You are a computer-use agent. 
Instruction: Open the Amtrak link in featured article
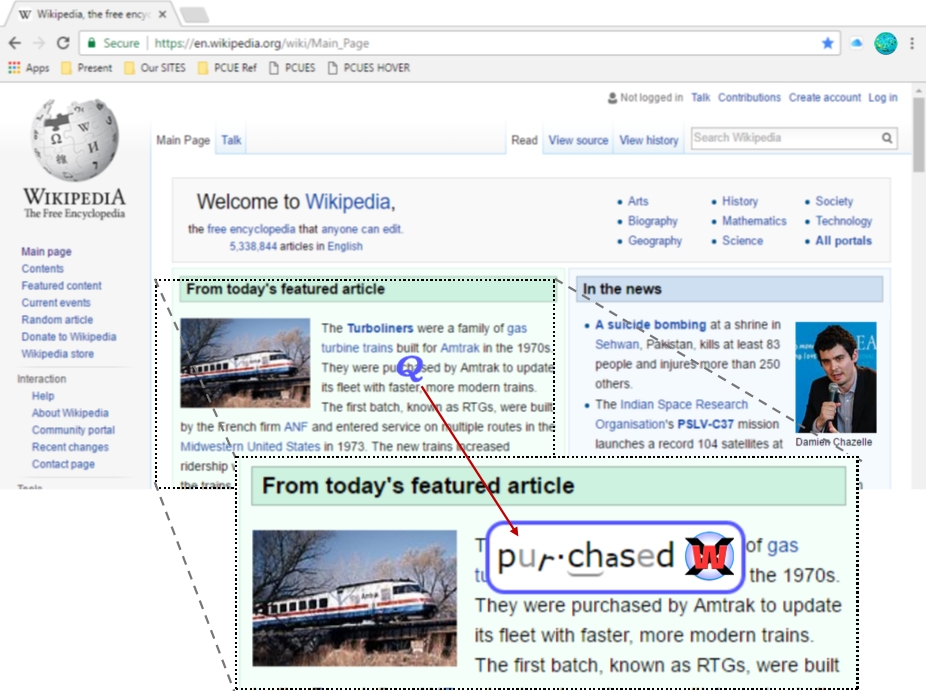460,348
